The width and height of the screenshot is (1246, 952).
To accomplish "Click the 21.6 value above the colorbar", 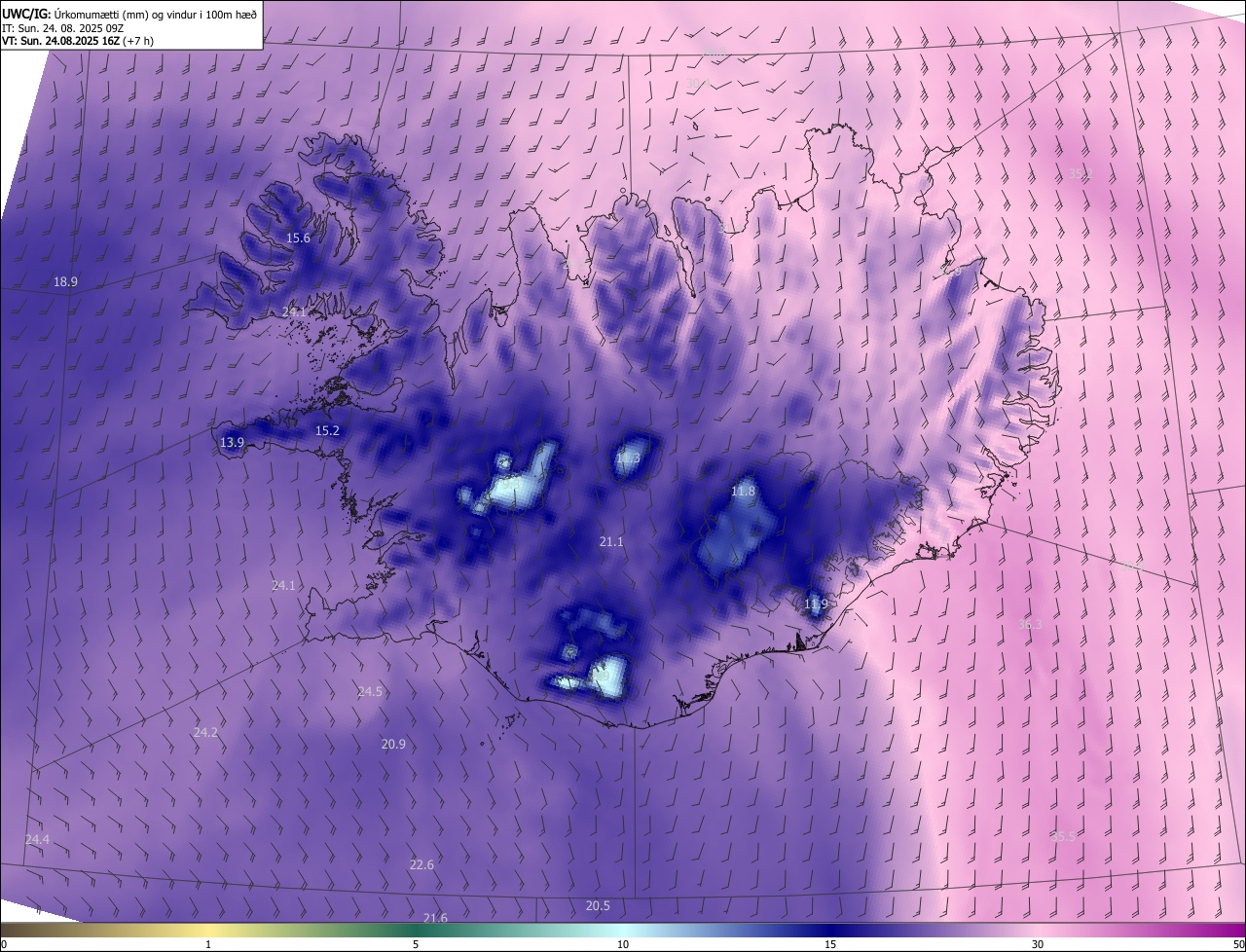I will tap(435, 918).
